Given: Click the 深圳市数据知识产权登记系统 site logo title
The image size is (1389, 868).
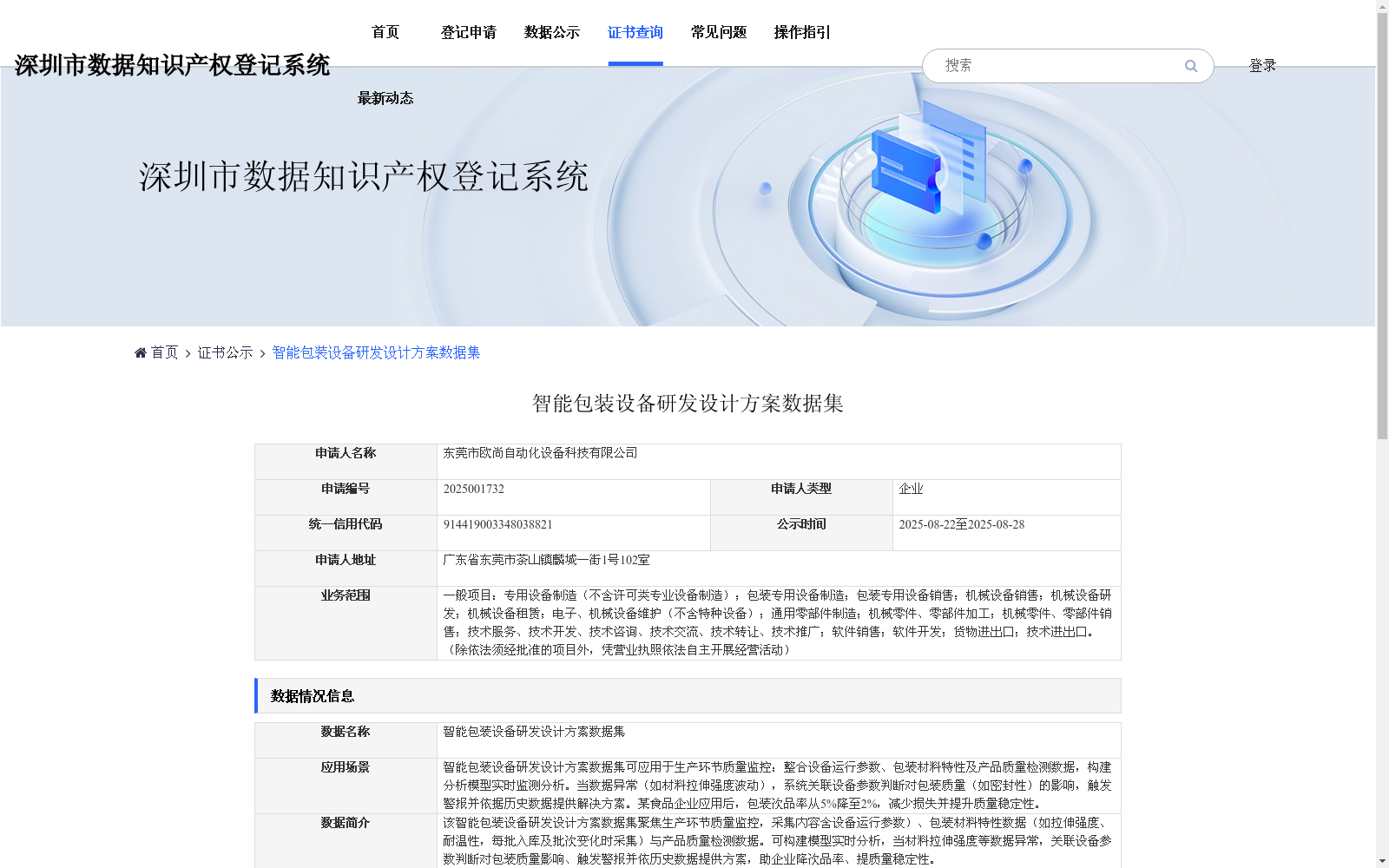Looking at the screenshot, I should (172, 65).
